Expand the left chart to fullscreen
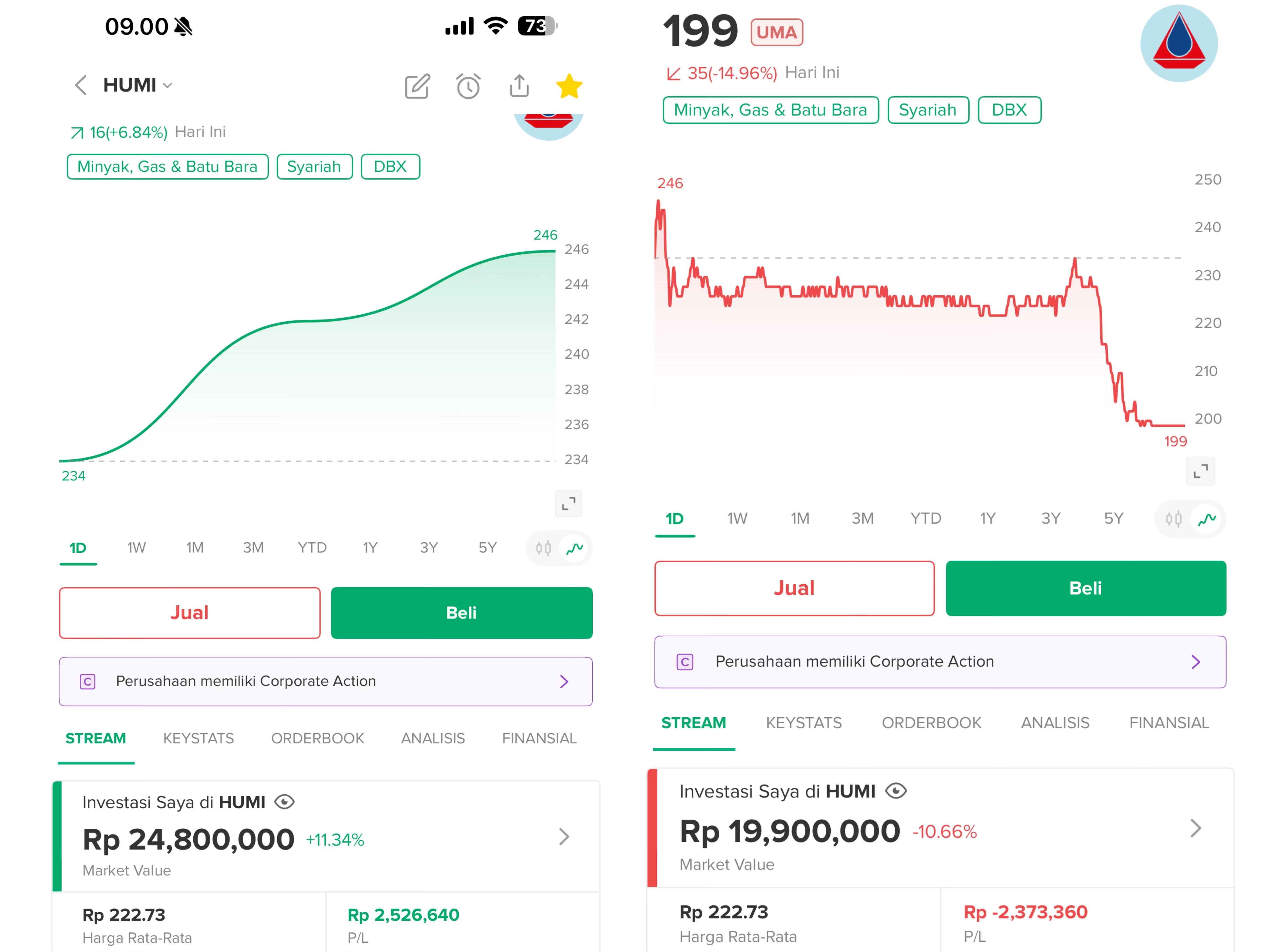Screen dimensions: 1270x952 point(568,504)
